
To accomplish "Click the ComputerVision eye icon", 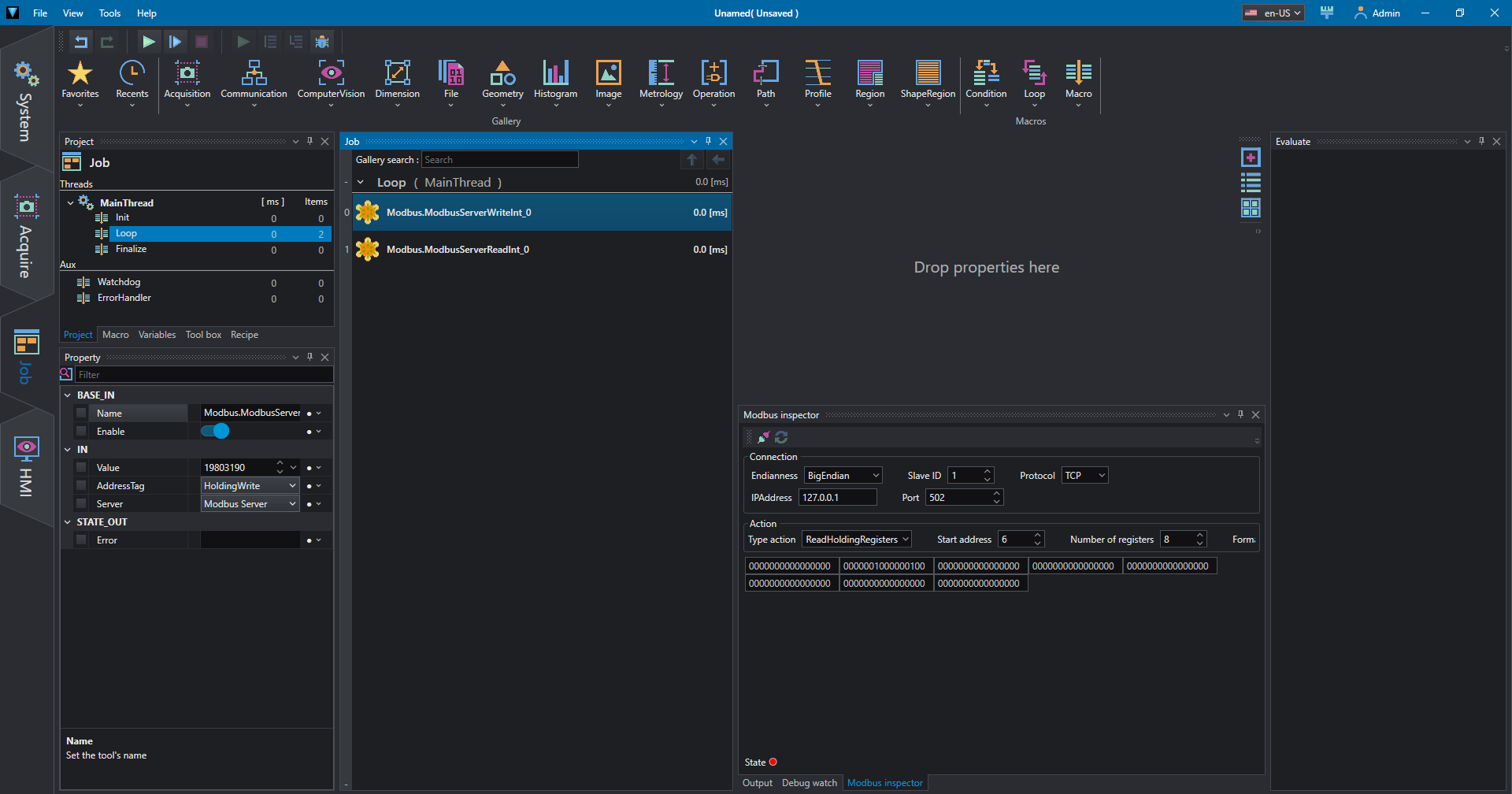I will (331, 73).
